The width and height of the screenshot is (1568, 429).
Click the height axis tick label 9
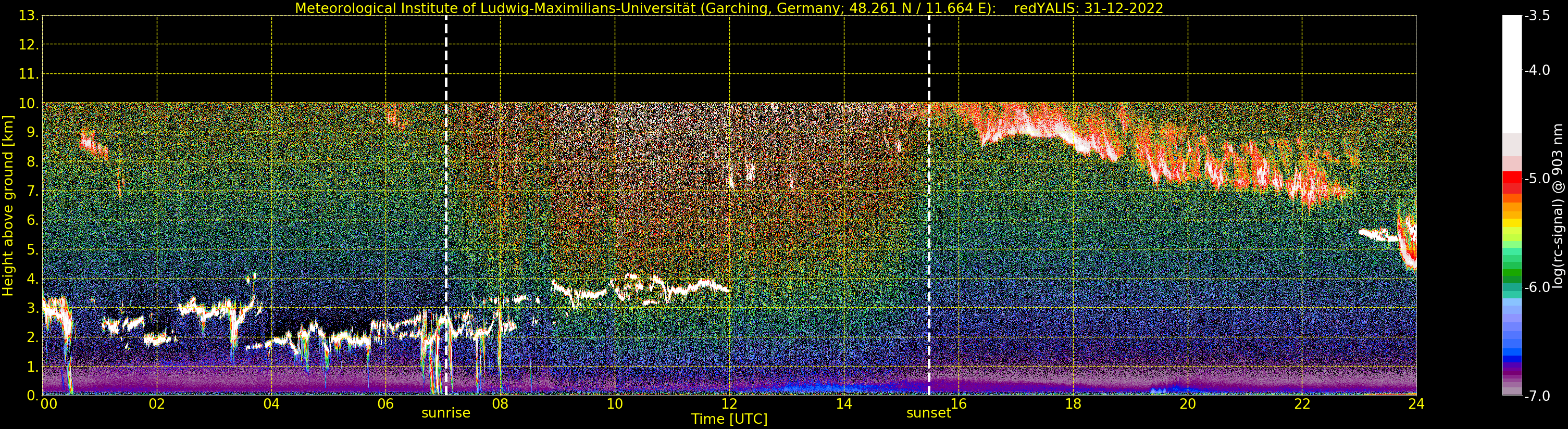pyautogui.click(x=32, y=133)
